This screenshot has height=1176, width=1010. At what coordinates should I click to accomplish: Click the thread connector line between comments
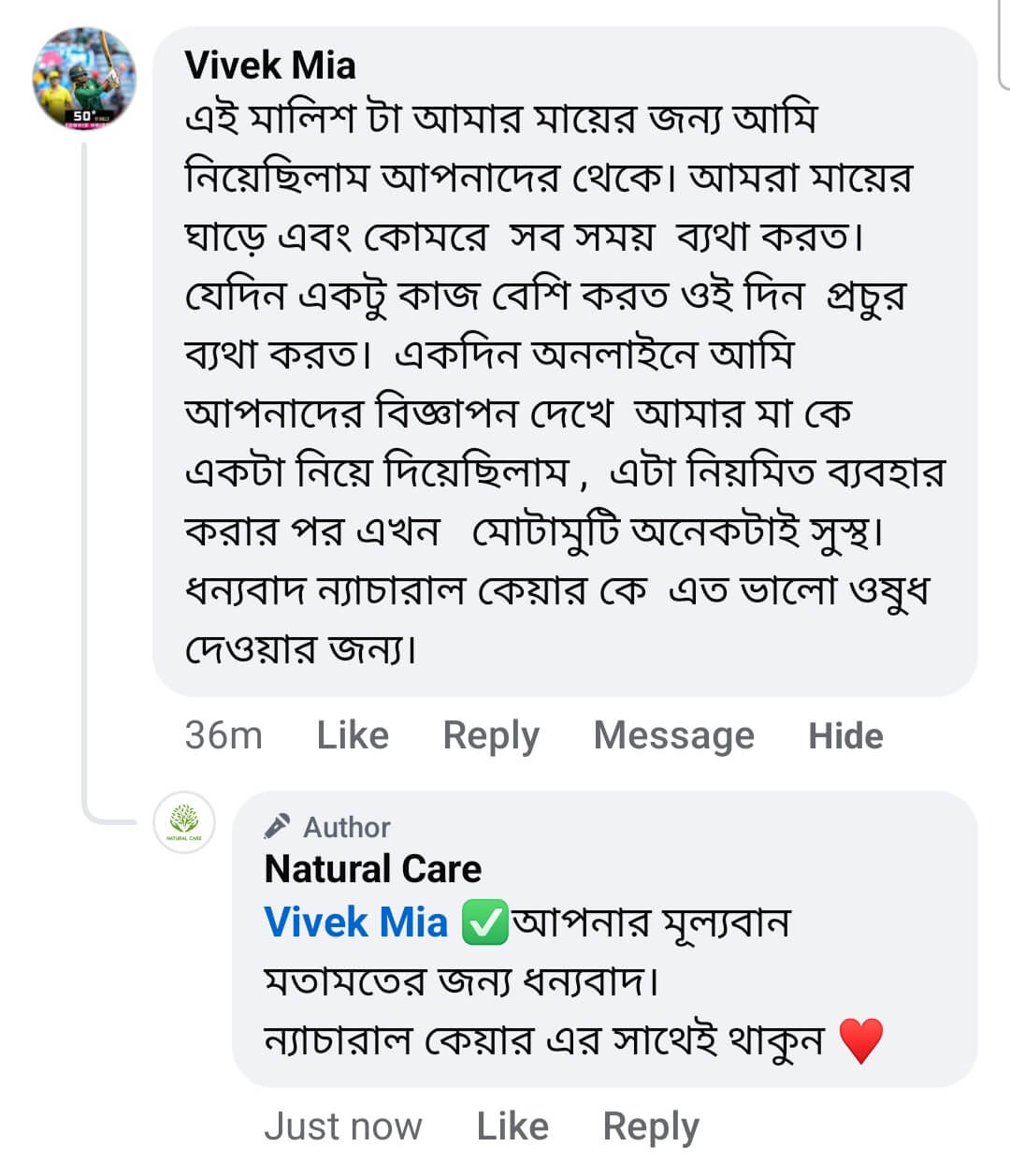click(x=85, y=468)
